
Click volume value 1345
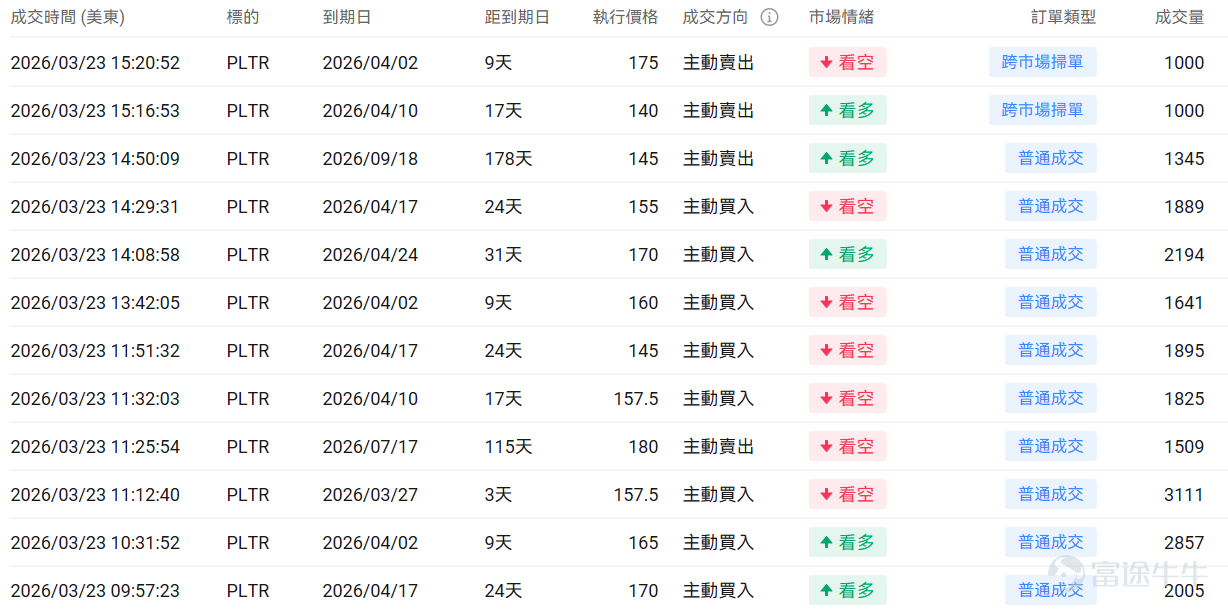click(1184, 159)
